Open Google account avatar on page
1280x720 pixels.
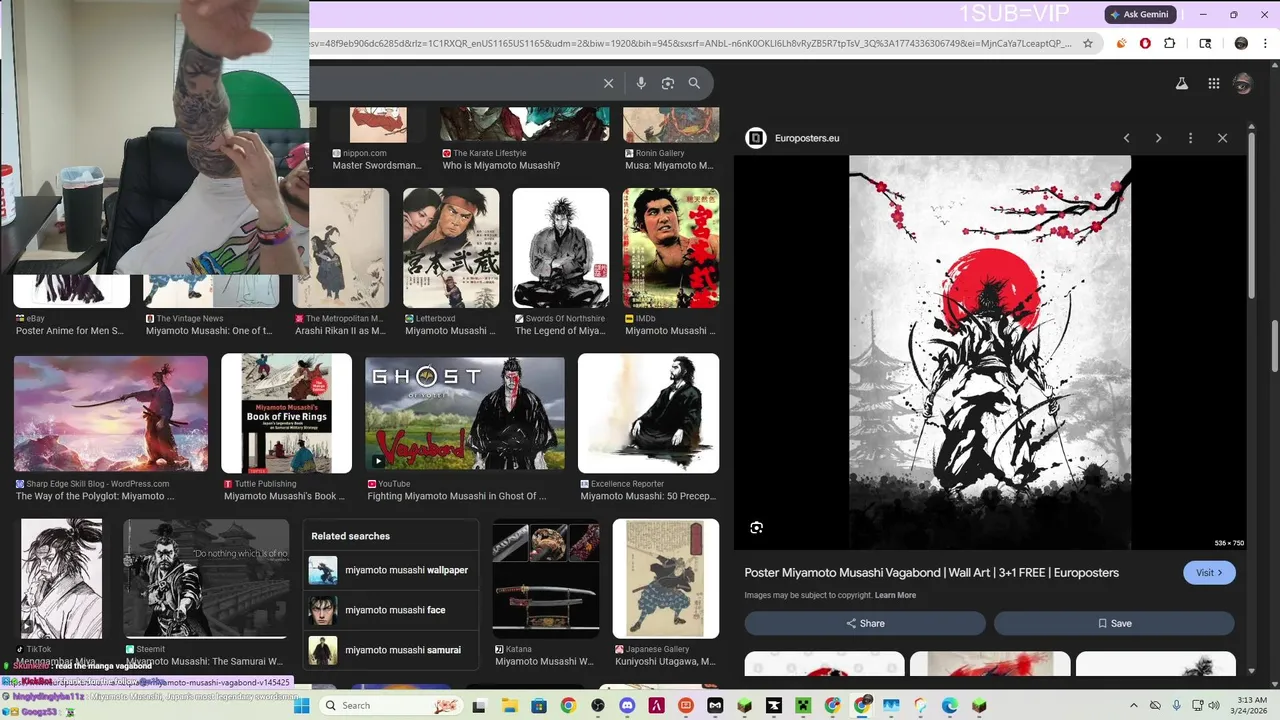(1243, 84)
